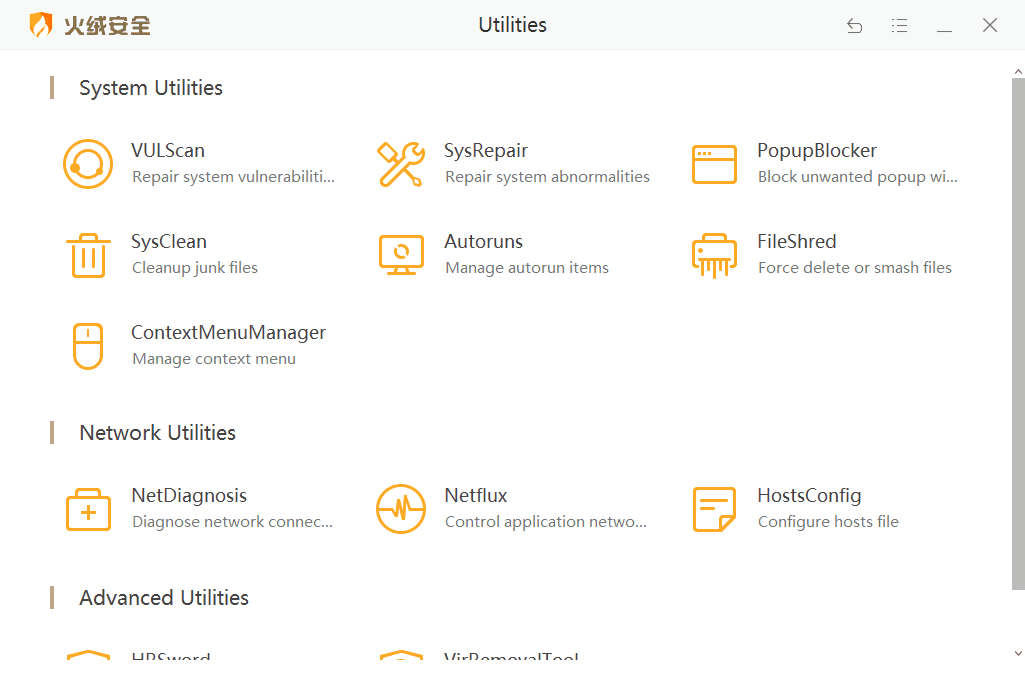
Task: Open the PopupBlocker window icon
Action: (x=714, y=164)
